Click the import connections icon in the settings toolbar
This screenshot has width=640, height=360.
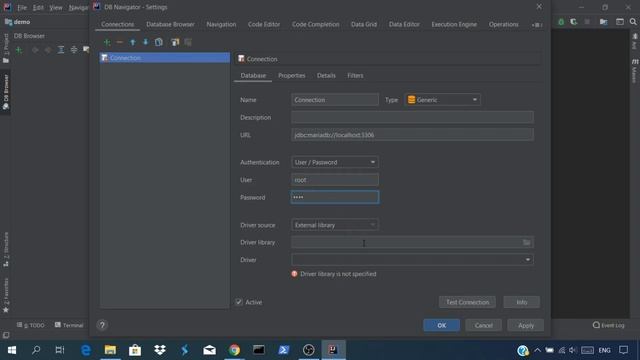click(x=175, y=42)
